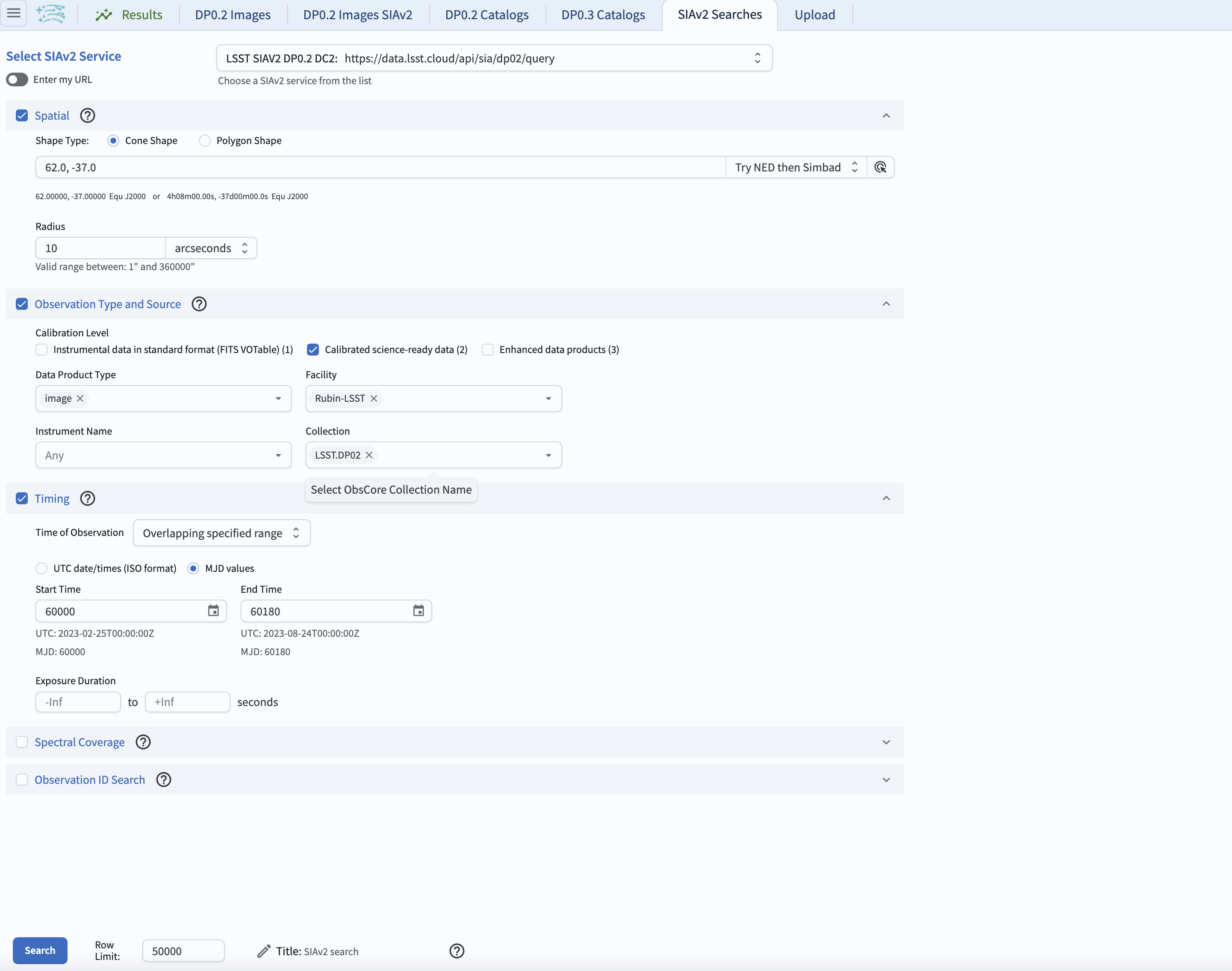Click the edit pencil next to Title
The height and width of the screenshot is (971, 1232).
click(x=263, y=950)
